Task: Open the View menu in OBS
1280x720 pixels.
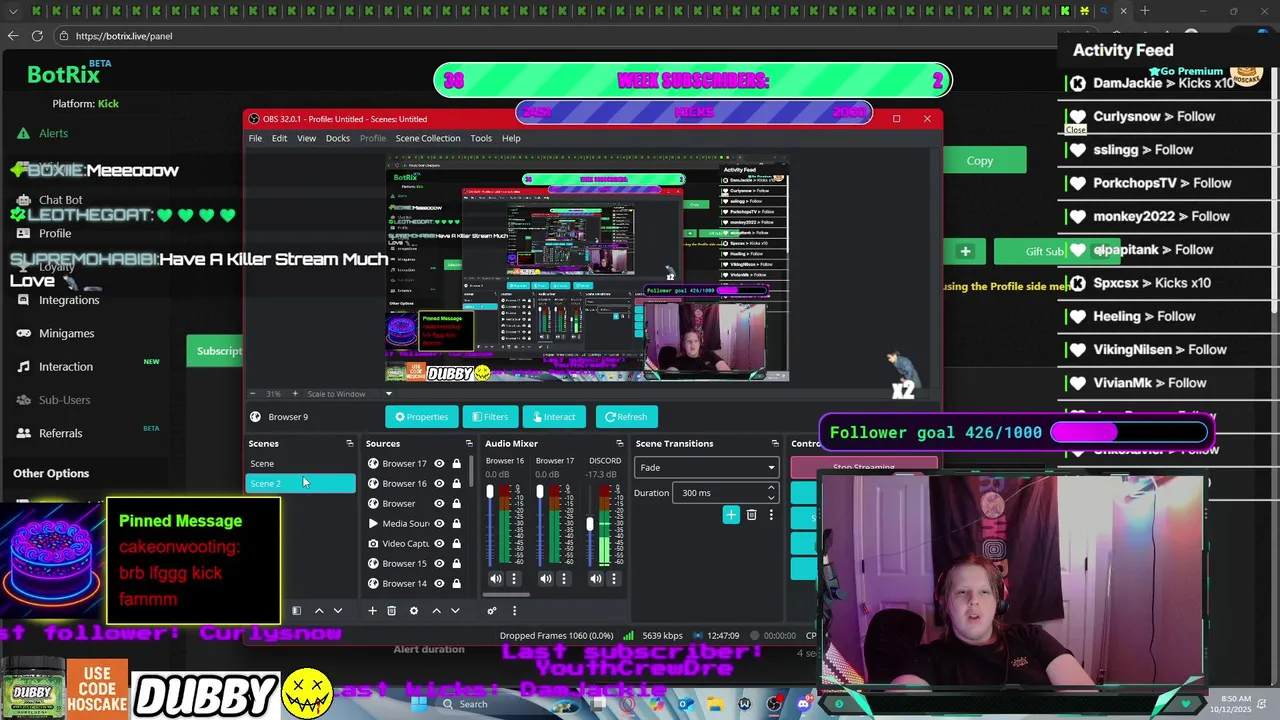Action: (x=306, y=138)
